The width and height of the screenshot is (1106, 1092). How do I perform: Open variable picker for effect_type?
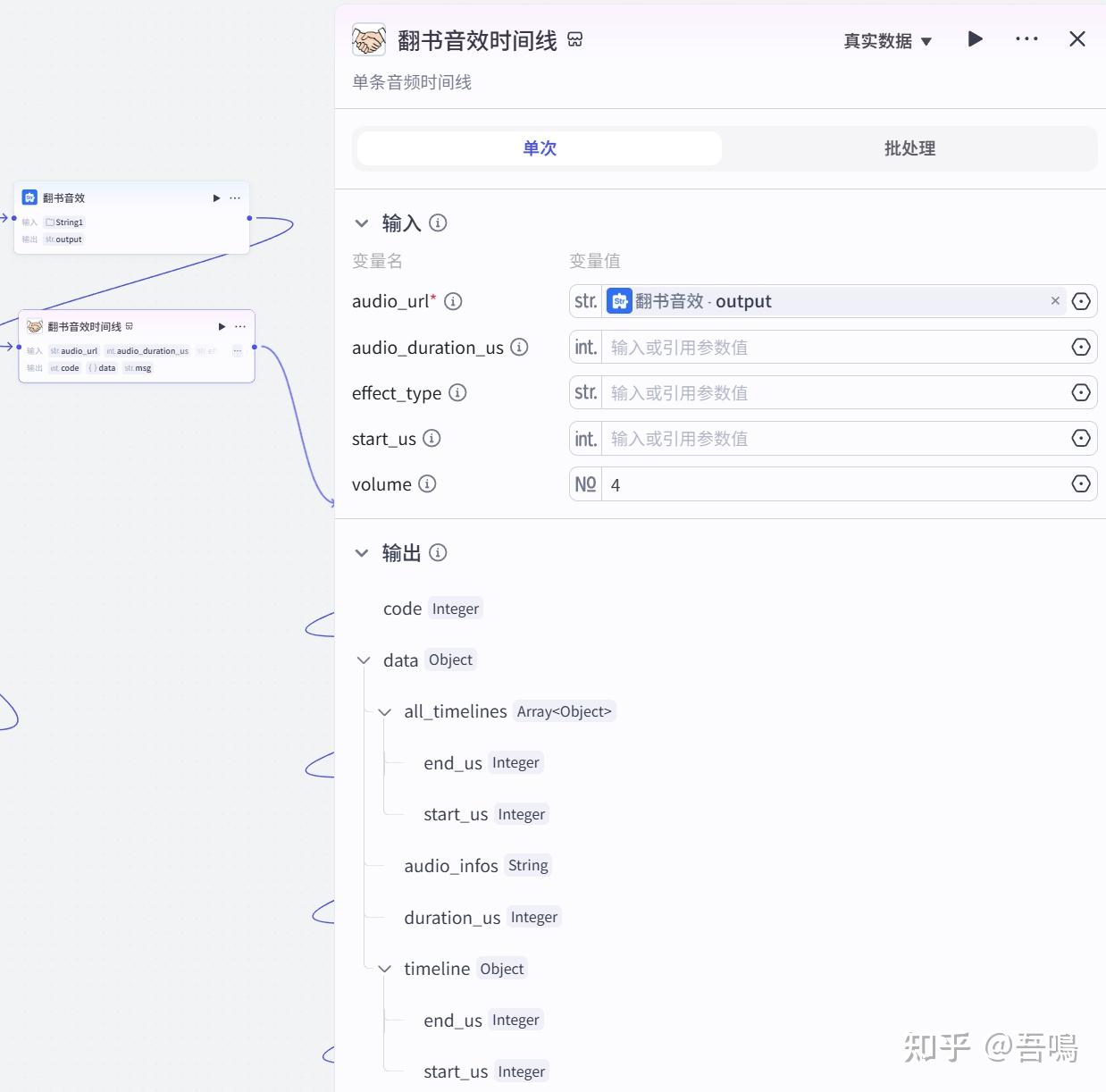pos(1081,392)
